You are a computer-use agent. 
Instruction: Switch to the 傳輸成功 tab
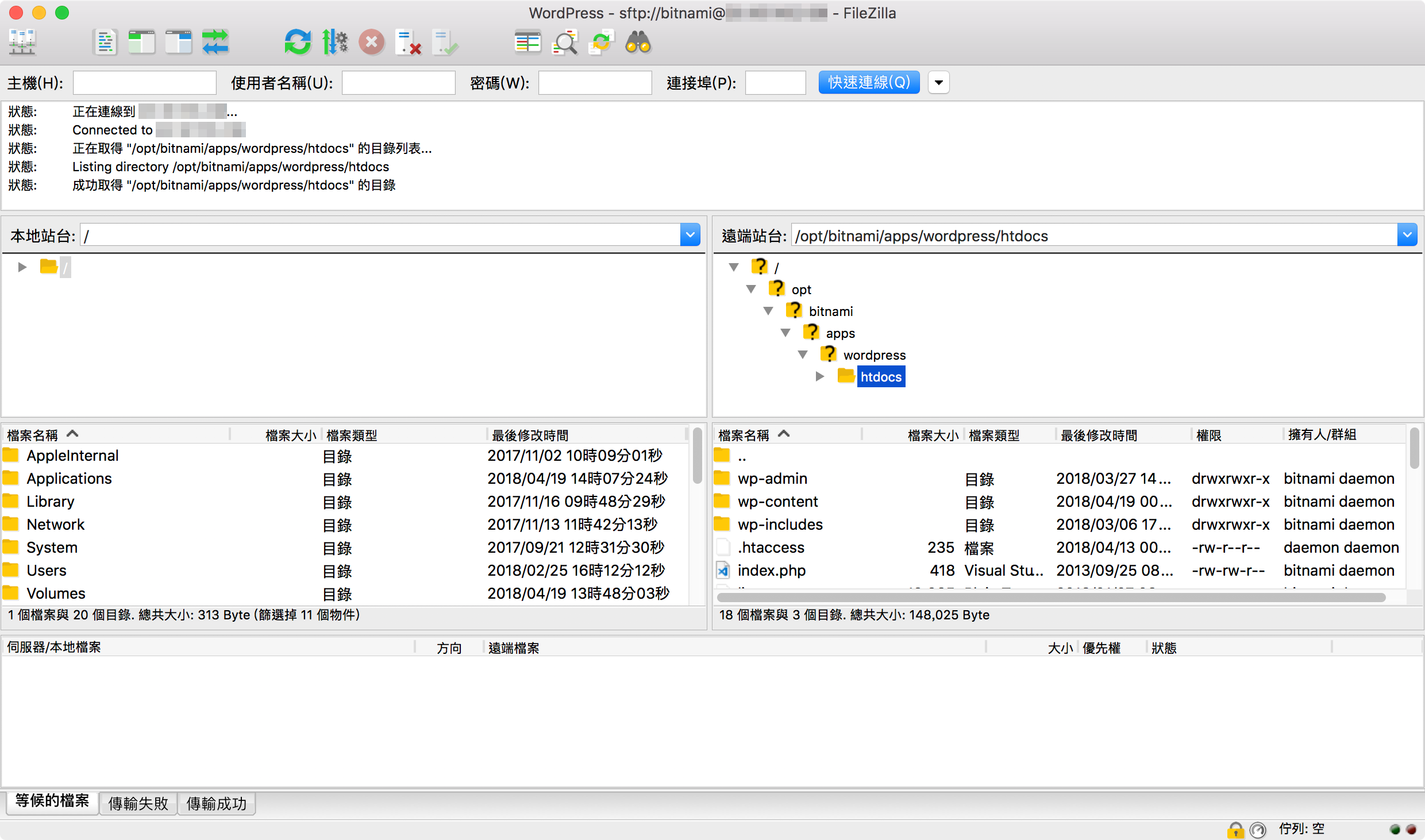217,804
